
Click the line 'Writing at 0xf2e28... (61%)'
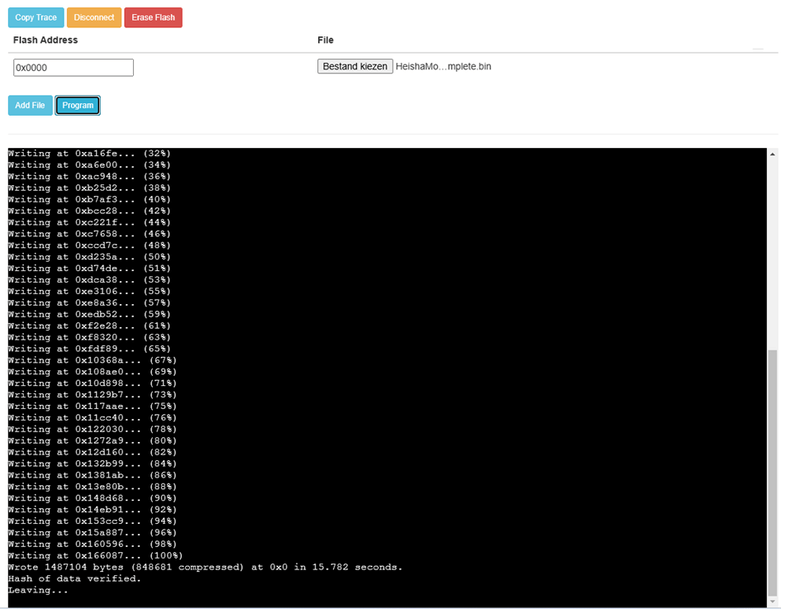coord(89,326)
